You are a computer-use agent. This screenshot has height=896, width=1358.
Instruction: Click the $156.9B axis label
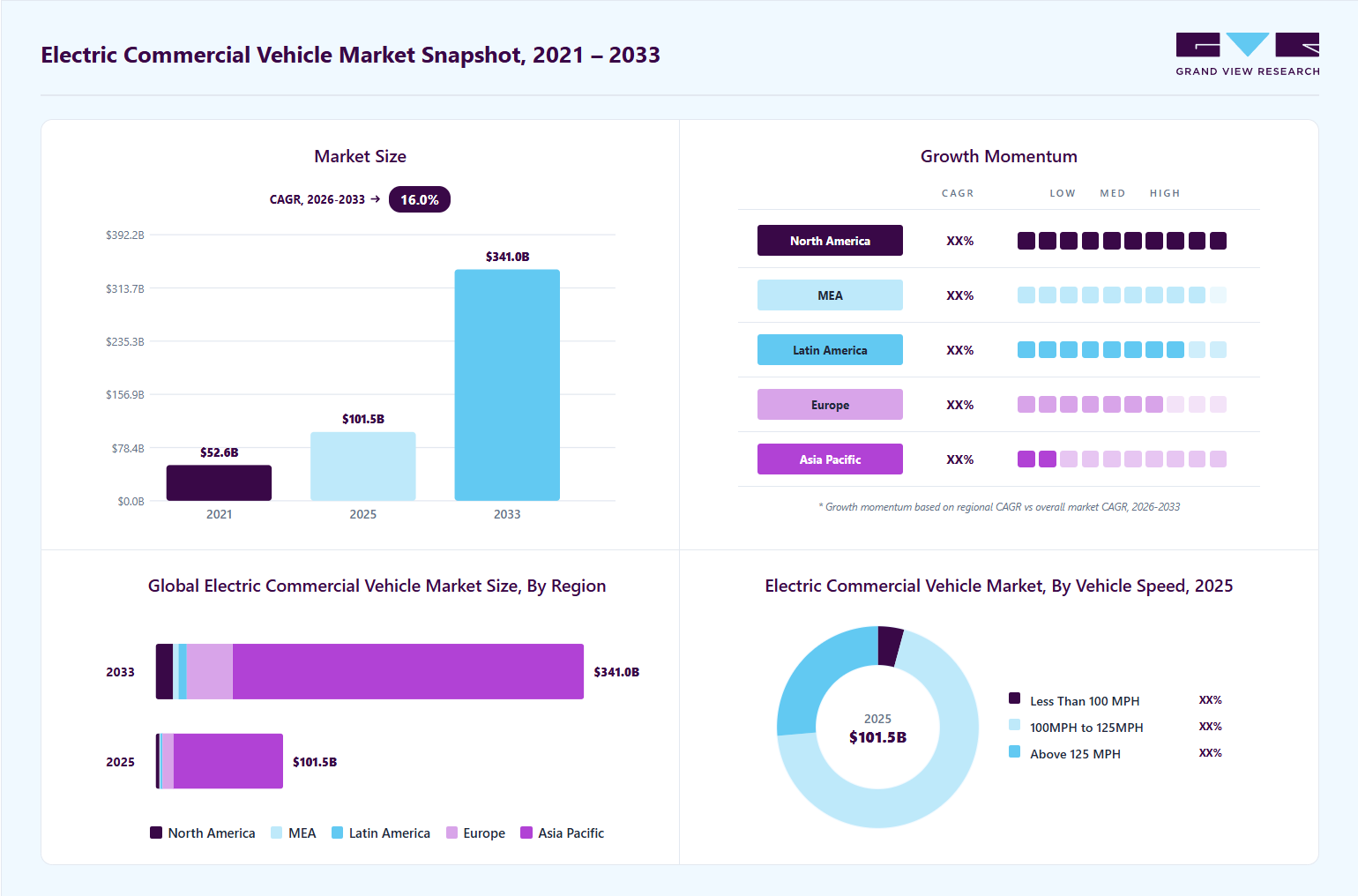click(x=125, y=395)
